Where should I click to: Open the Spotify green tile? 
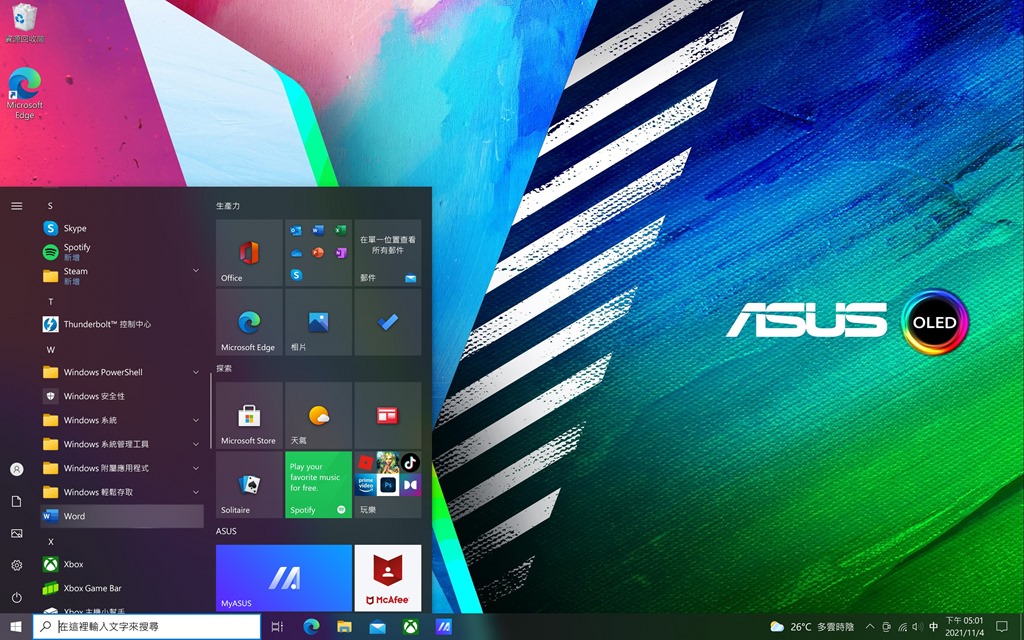(319, 485)
